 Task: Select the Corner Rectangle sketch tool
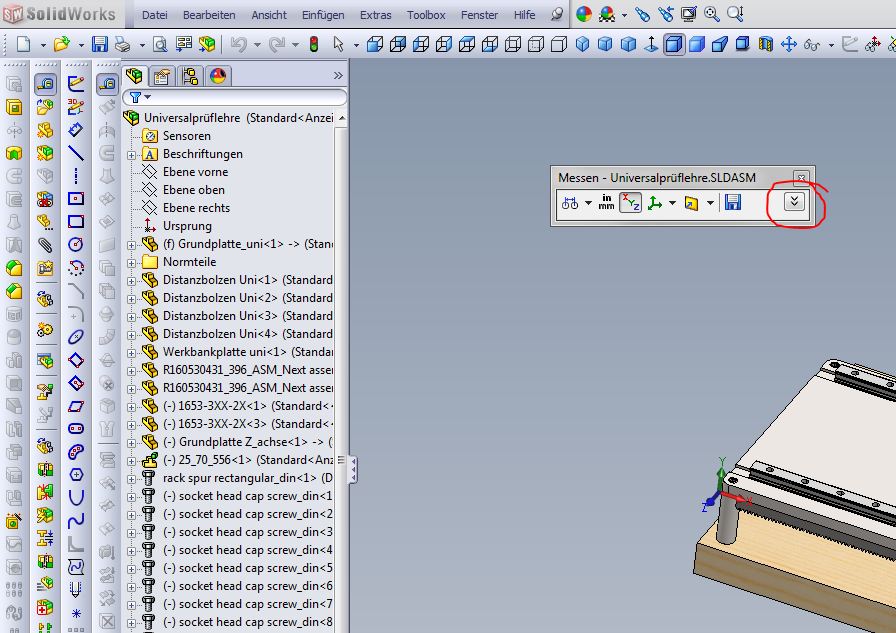[75, 221]
